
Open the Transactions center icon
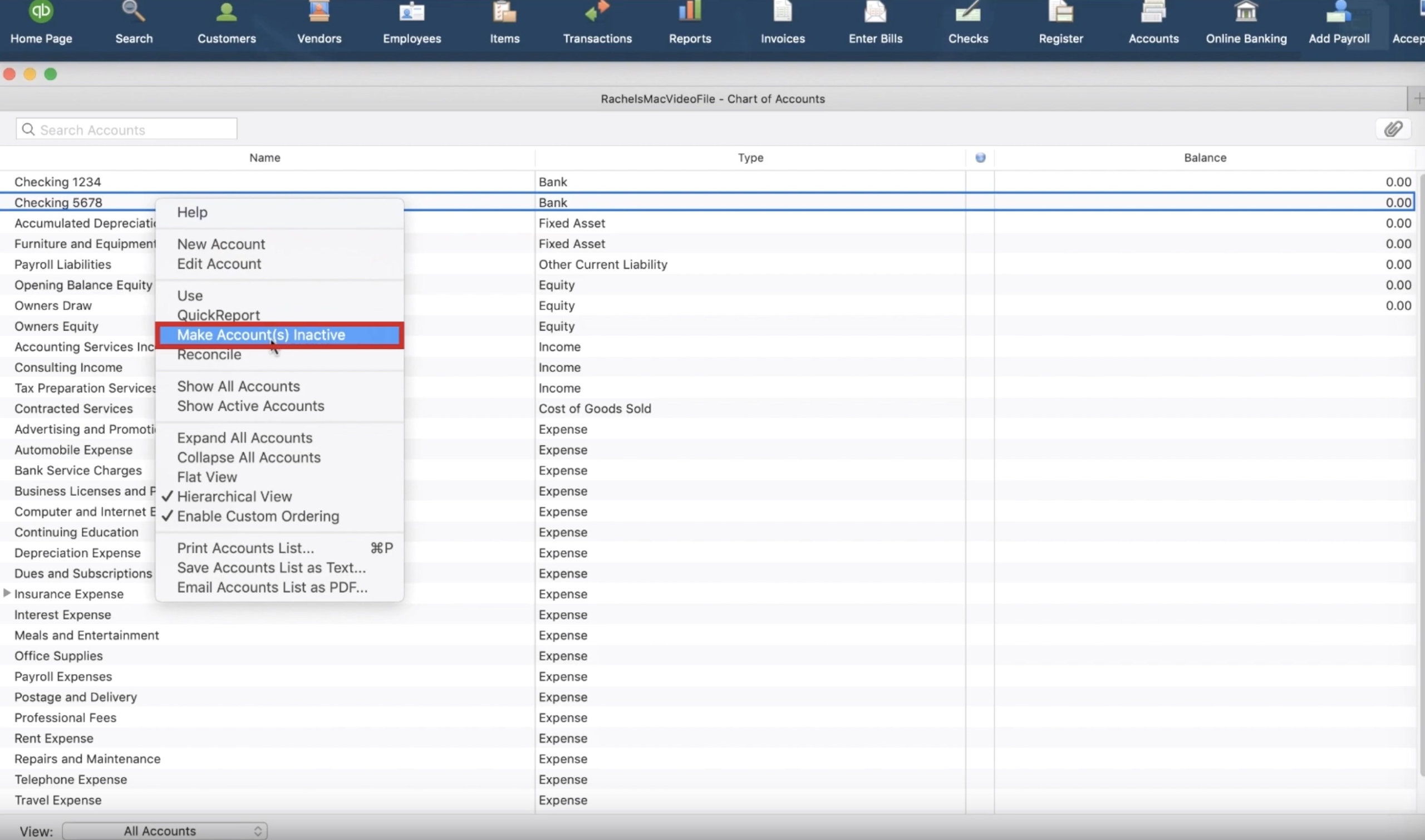coord(597,23)
